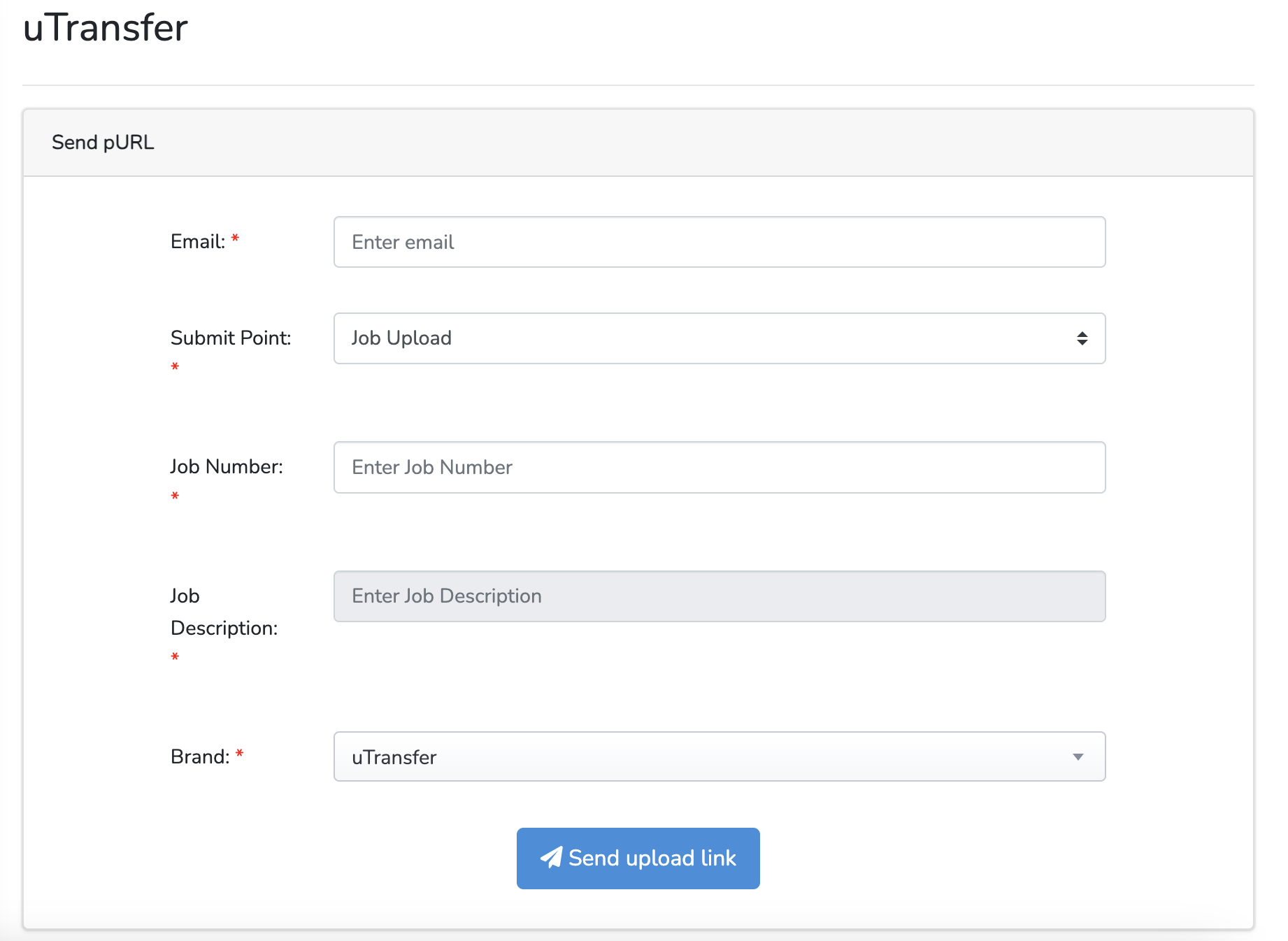This screenshot has width=1288, height=941.
Task: Focus the Enter email input field
Action: click(x=719, y=242)
